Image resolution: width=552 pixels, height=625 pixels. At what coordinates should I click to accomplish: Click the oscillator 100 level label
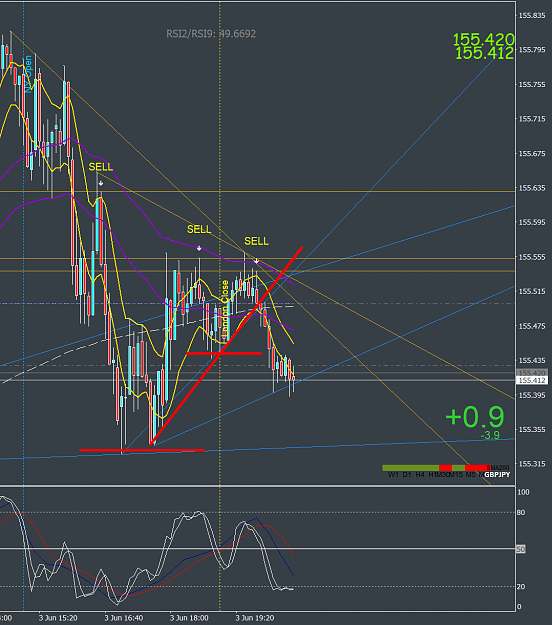[x=523, y=492]
